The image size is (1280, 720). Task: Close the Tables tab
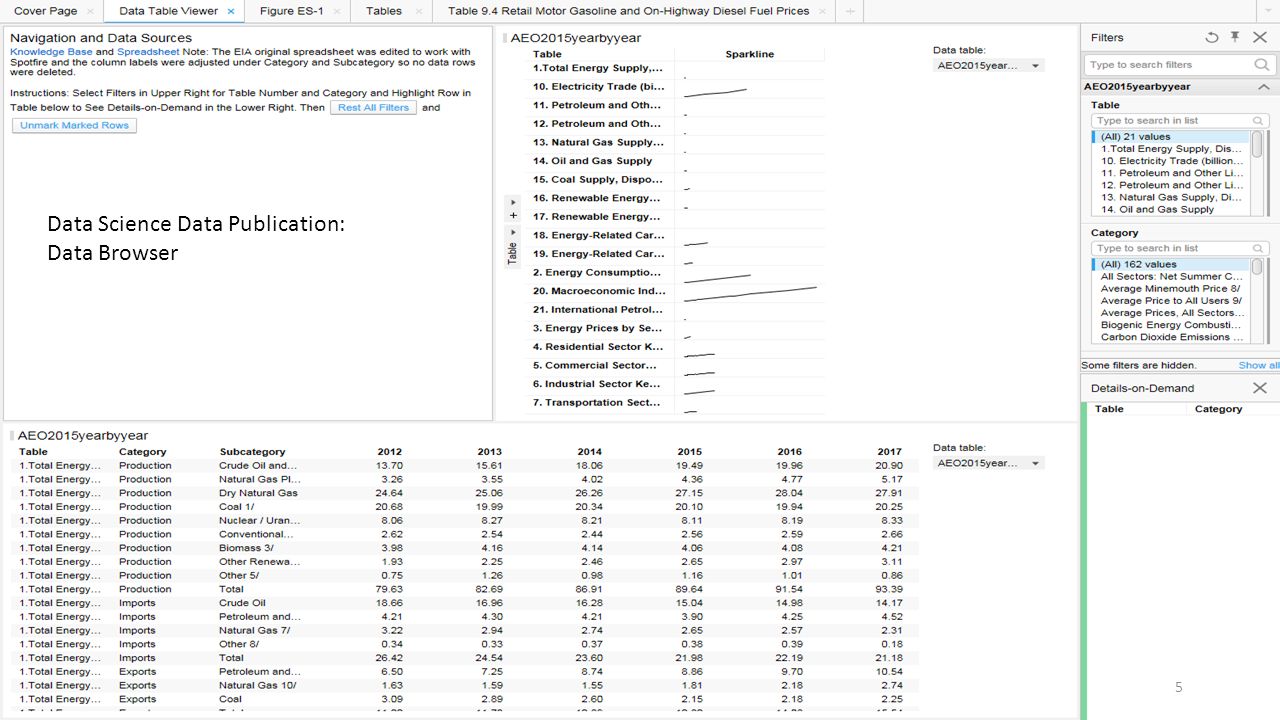coord(417,11)
